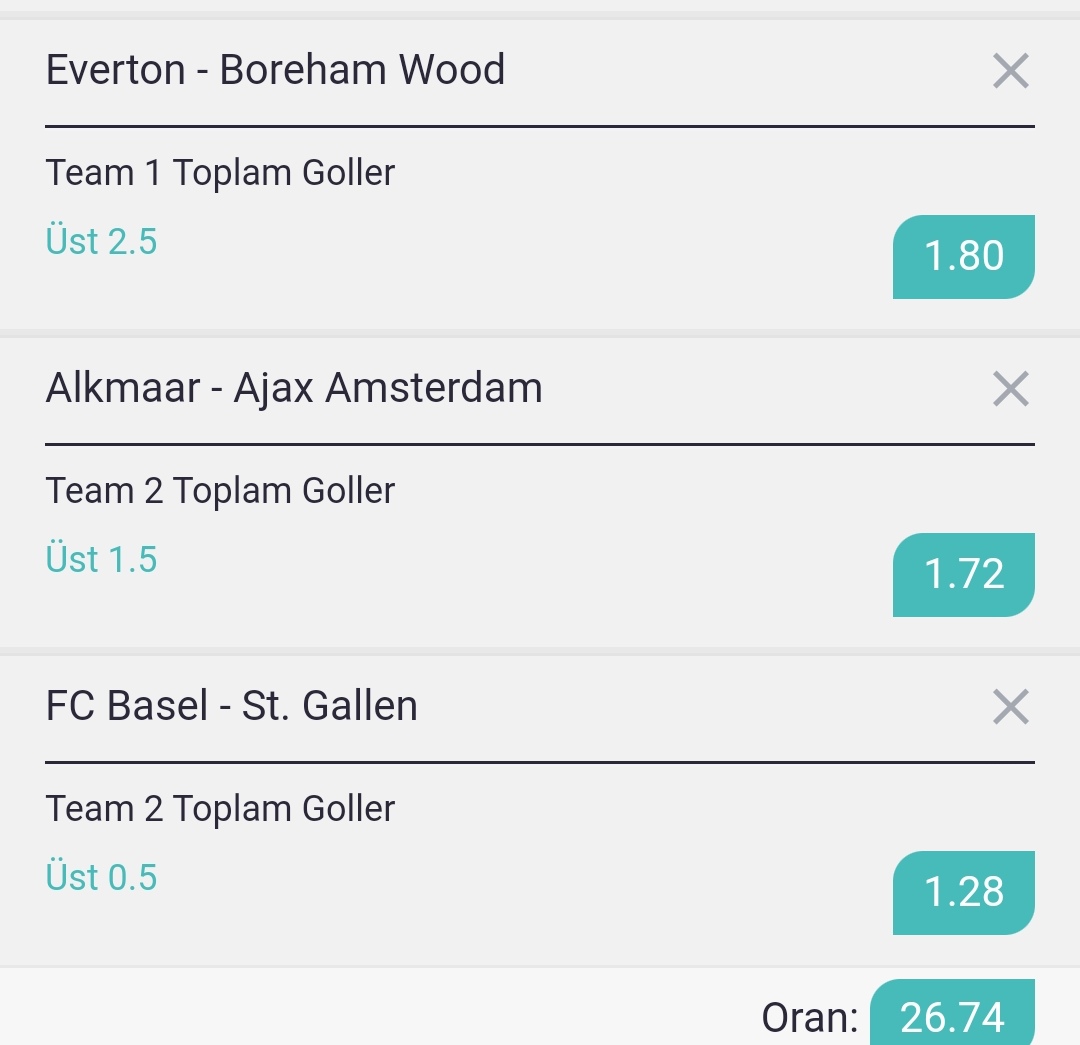1080x1045 pixels.
Task: Select Team 1 Toplam Goller market label
Action: [220, 172]
